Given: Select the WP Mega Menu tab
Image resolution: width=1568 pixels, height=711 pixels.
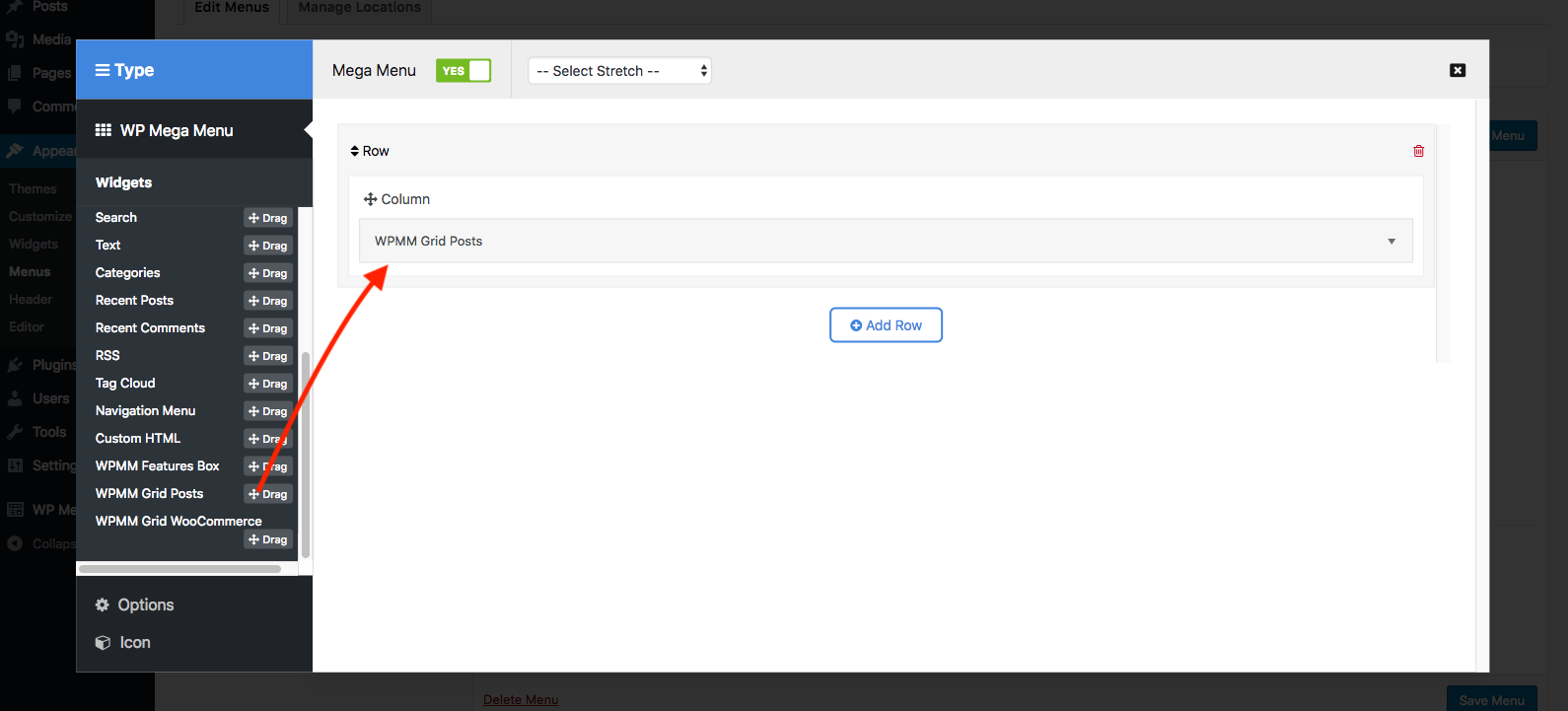Looking at the screenshot, I should click(x=194, y=130).
